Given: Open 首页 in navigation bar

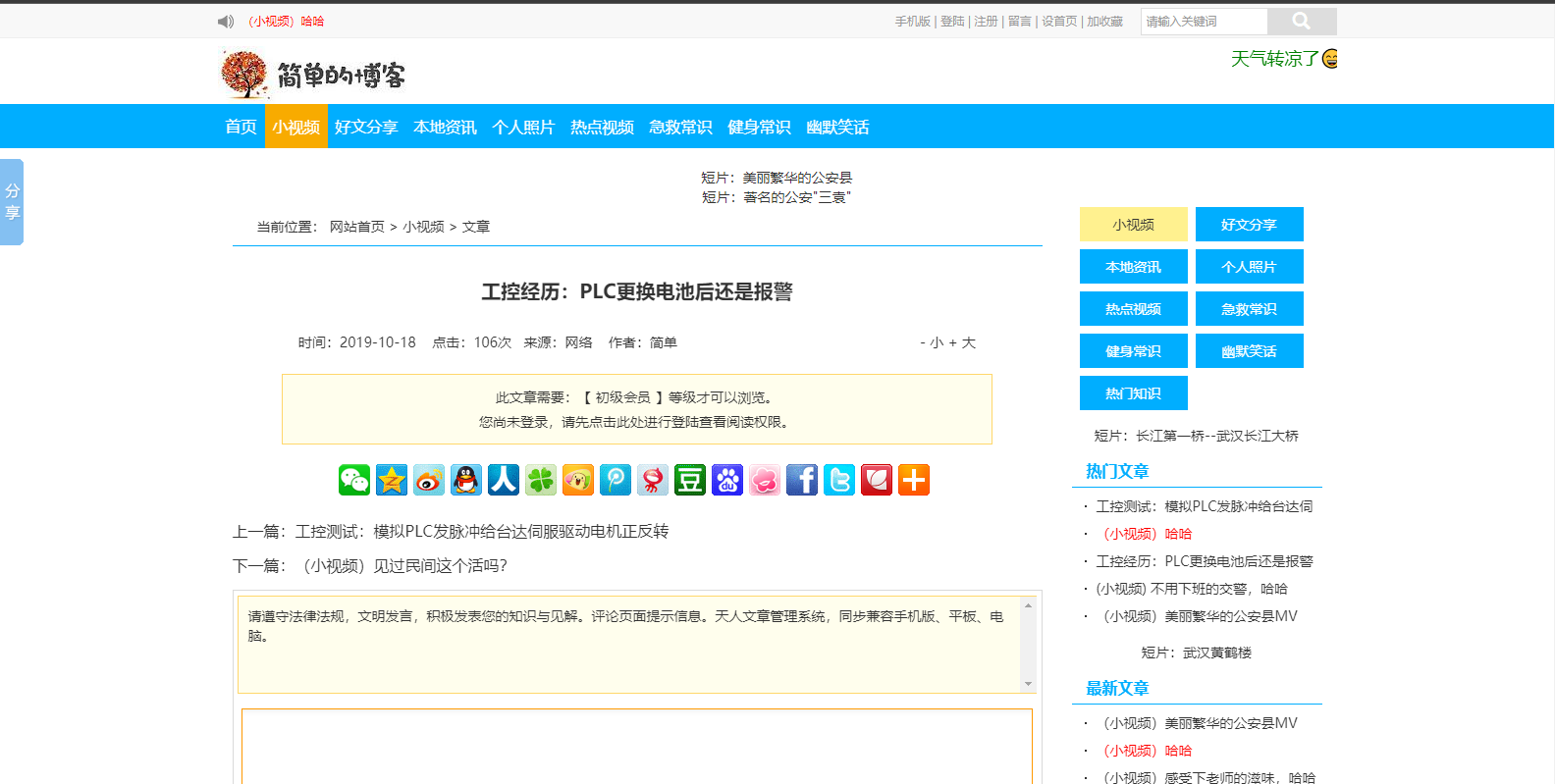Looking at the screenshot, I should click(x=241, y=128).
